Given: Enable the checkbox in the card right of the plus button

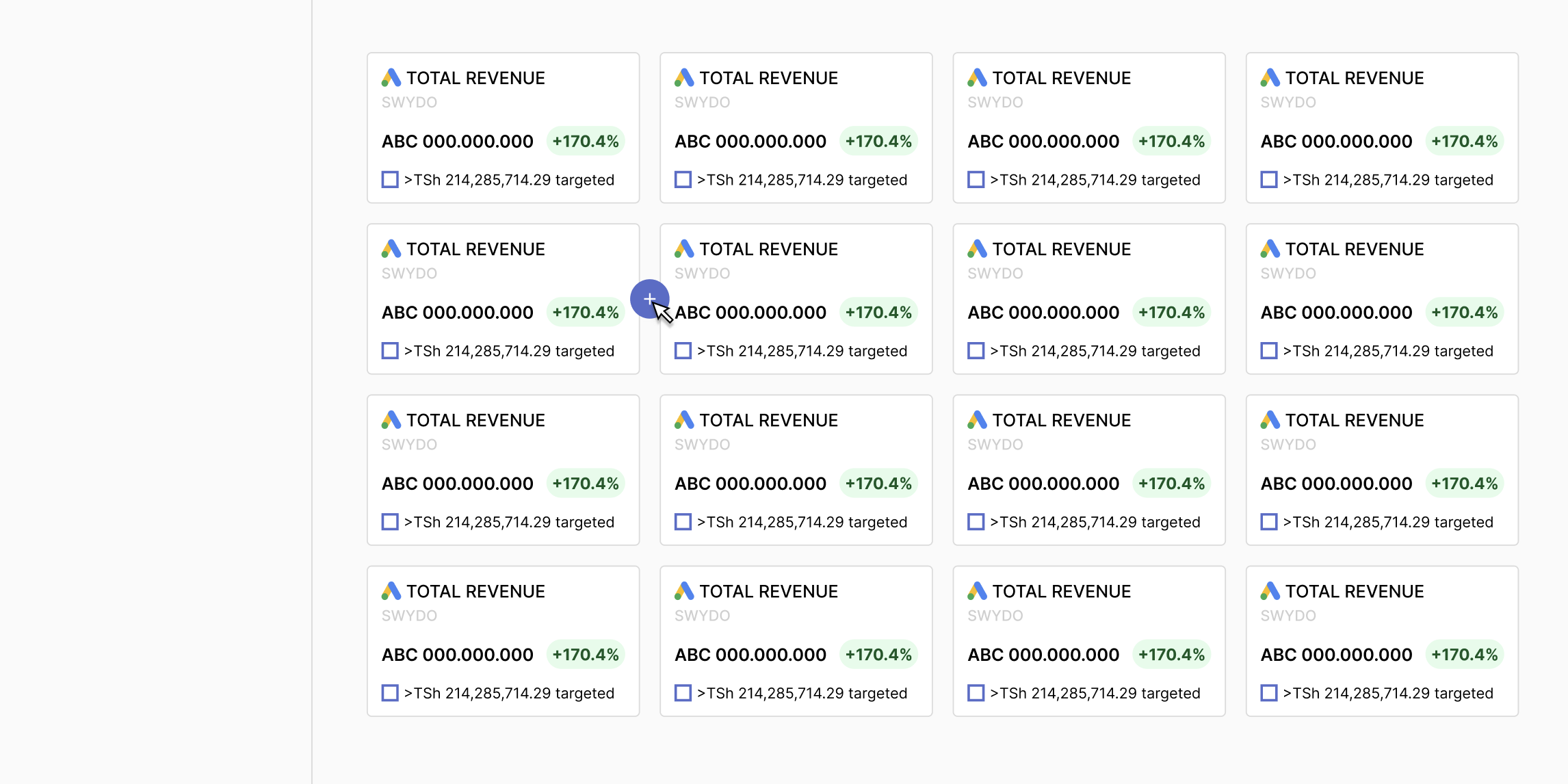Looking at the screenshot, I should (683, 351).
